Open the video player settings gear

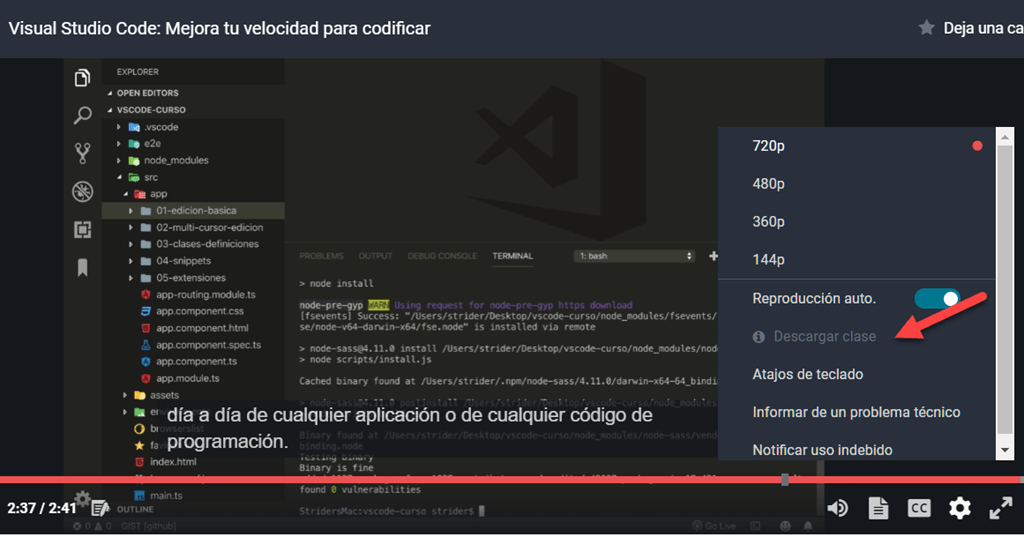(959, 508)
